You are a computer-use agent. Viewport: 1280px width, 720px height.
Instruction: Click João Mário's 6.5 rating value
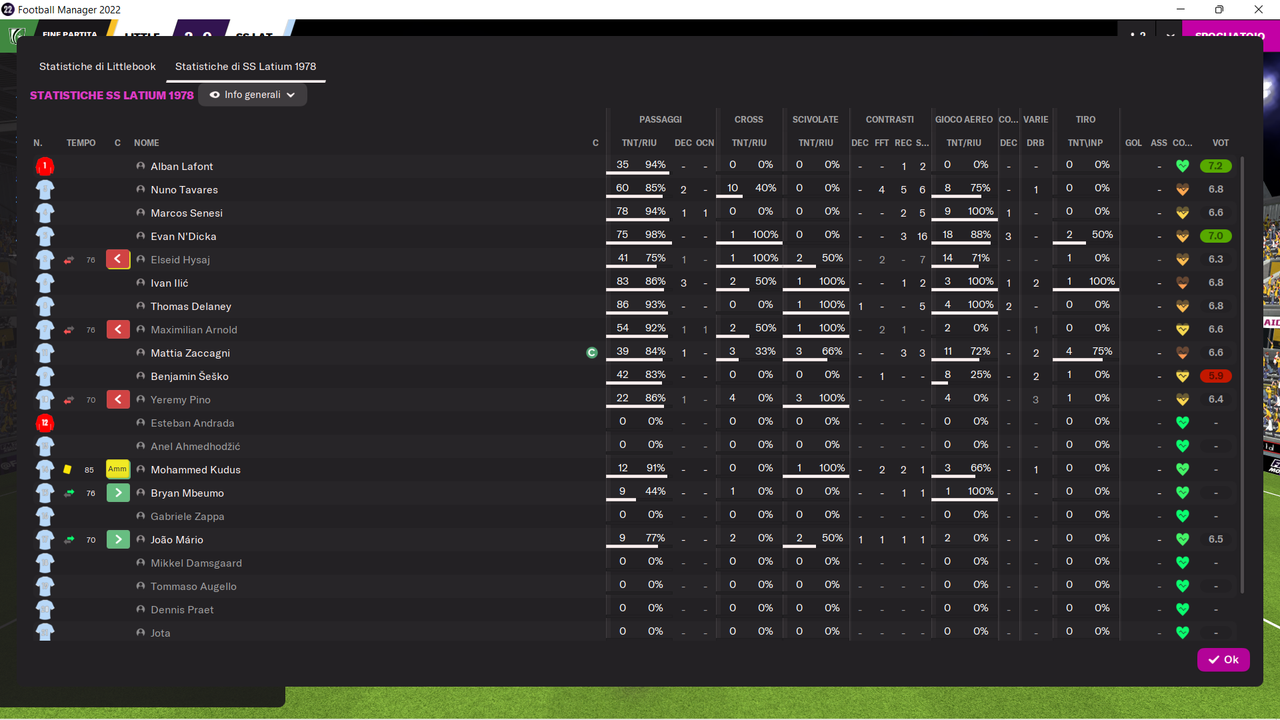click(x=1216, y=539)
